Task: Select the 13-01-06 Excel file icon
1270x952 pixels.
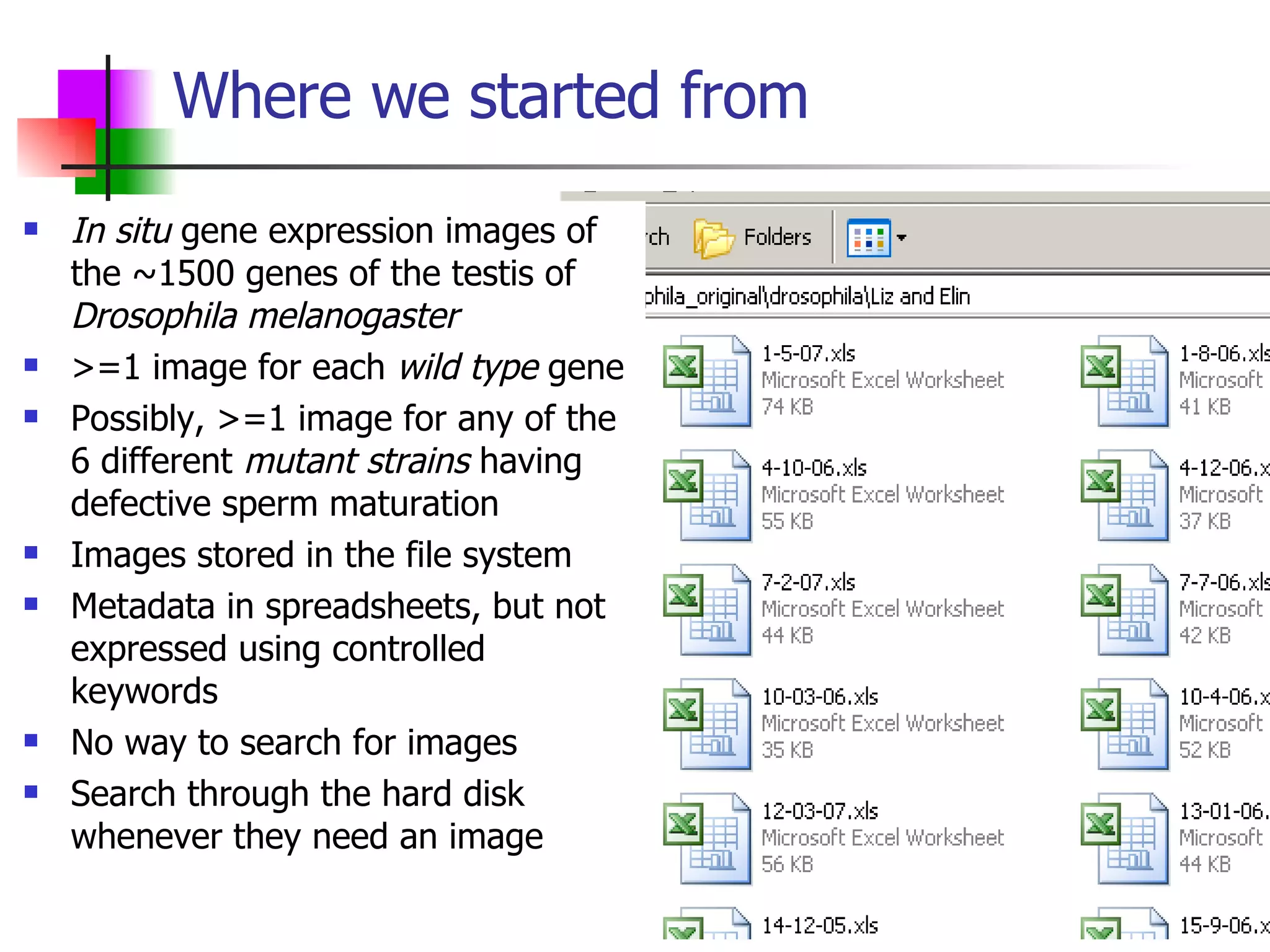Action: tap(1125, 839)
